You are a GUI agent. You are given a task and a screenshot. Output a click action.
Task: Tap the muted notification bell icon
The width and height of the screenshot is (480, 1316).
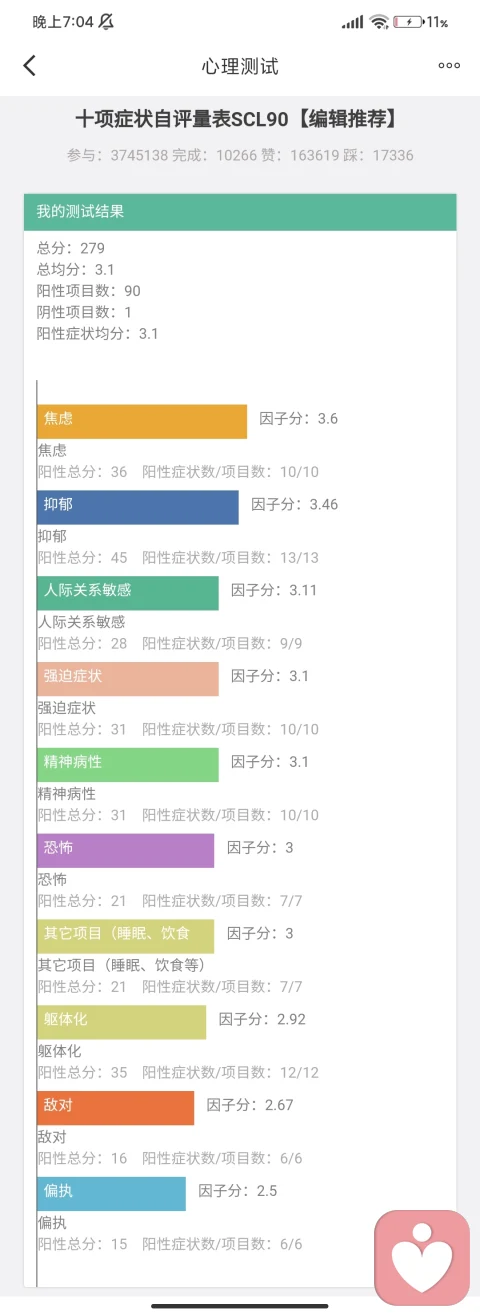point(106,21)
